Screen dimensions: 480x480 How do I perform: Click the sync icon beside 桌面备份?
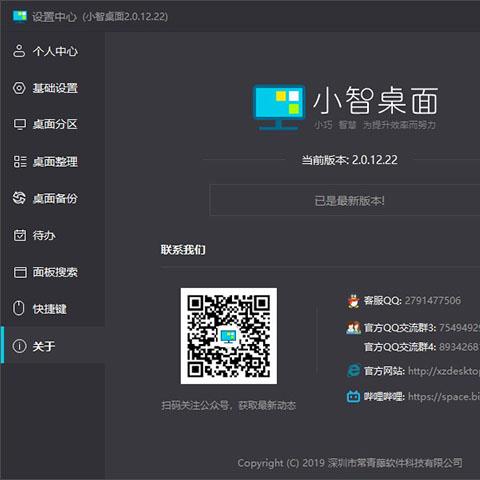[x=19, y=198]
